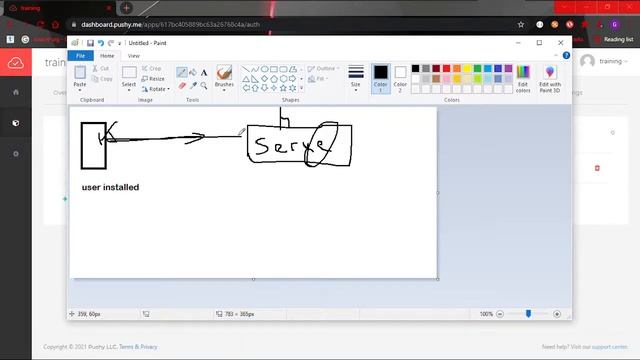The width and height of the screenshot is (640, 360).
Task: Choose the Pentagon shape
Action: point(274,78)
